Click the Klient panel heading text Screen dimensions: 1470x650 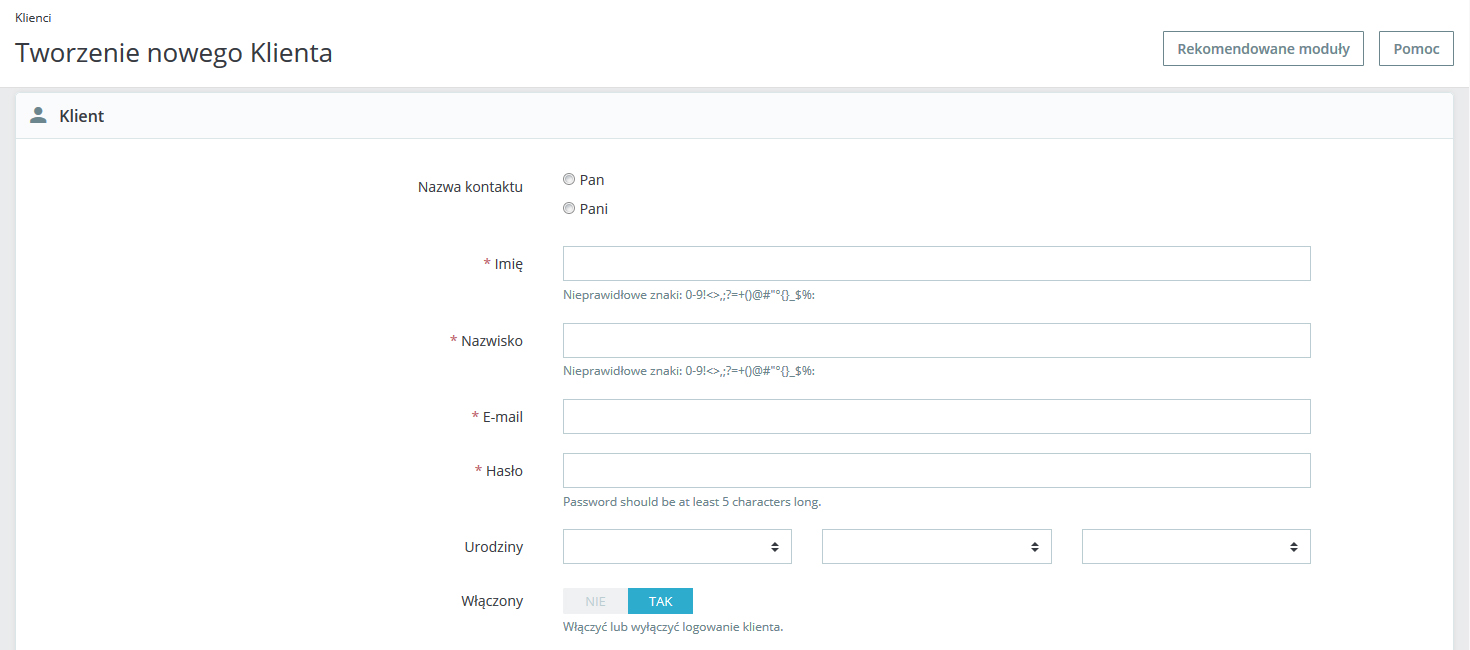pos(82,116)
